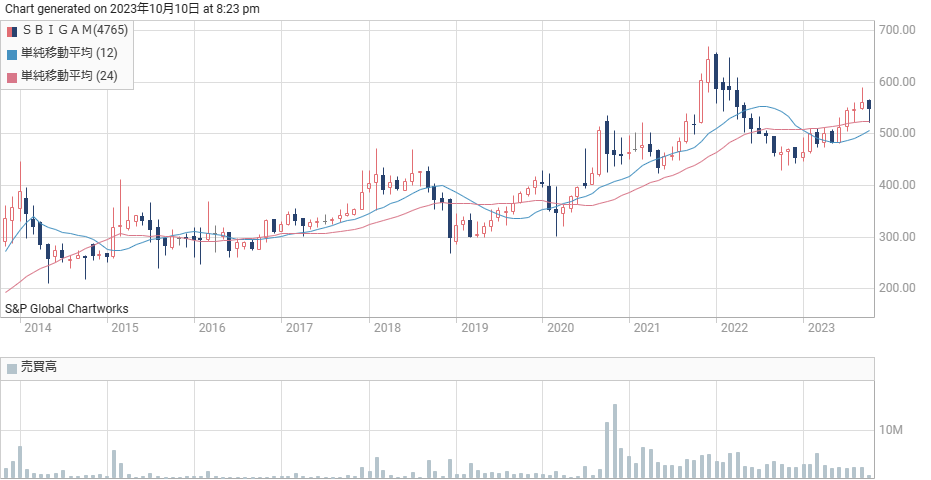
Task: Click the gray 売買高 legend swatch
Action: coord(12,369)
